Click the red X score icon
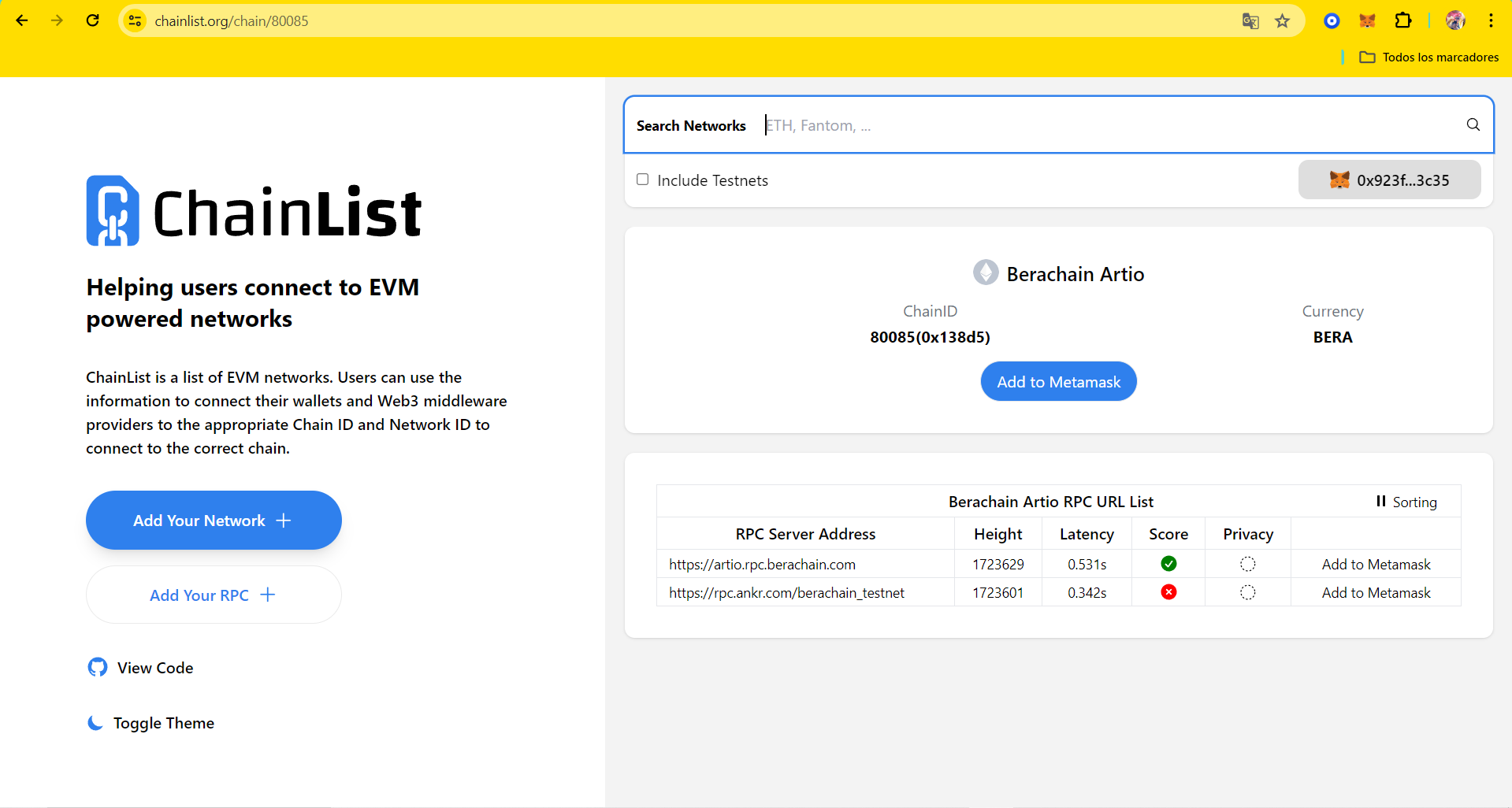The width and height of the screenshot is (1512, 808). click(x=1168, y=591)
